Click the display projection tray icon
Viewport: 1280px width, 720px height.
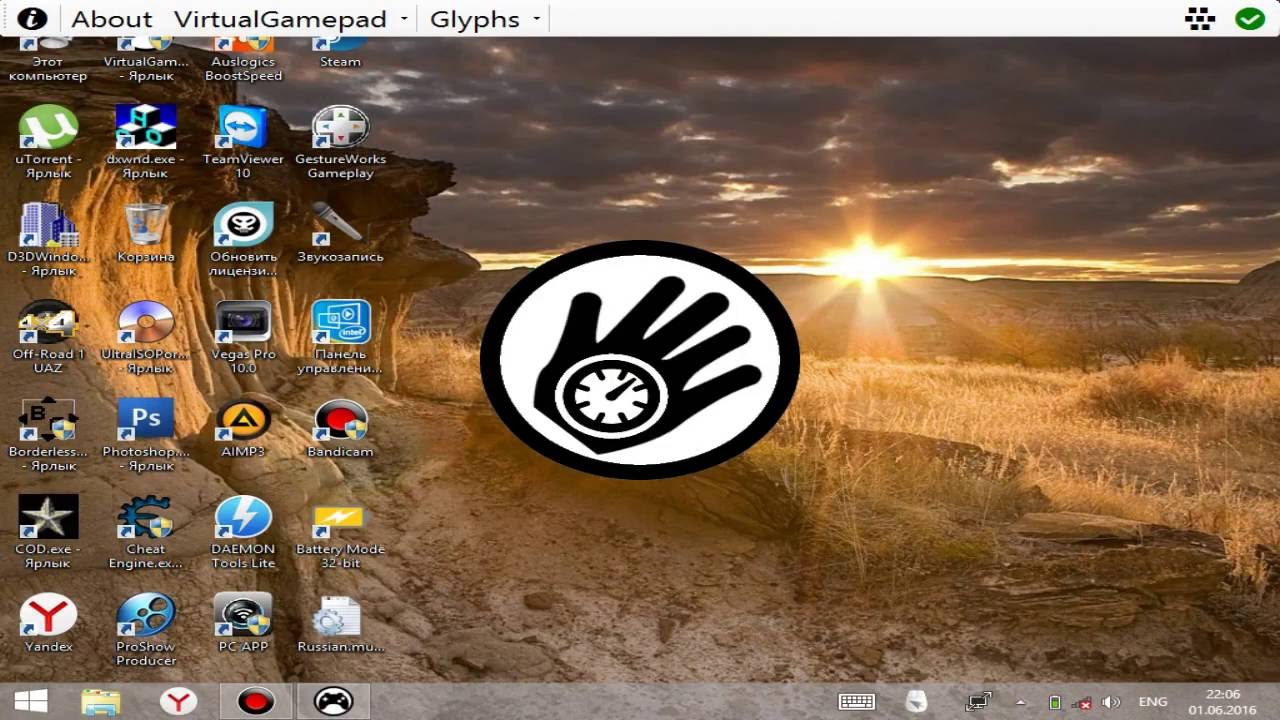point(979,702)
